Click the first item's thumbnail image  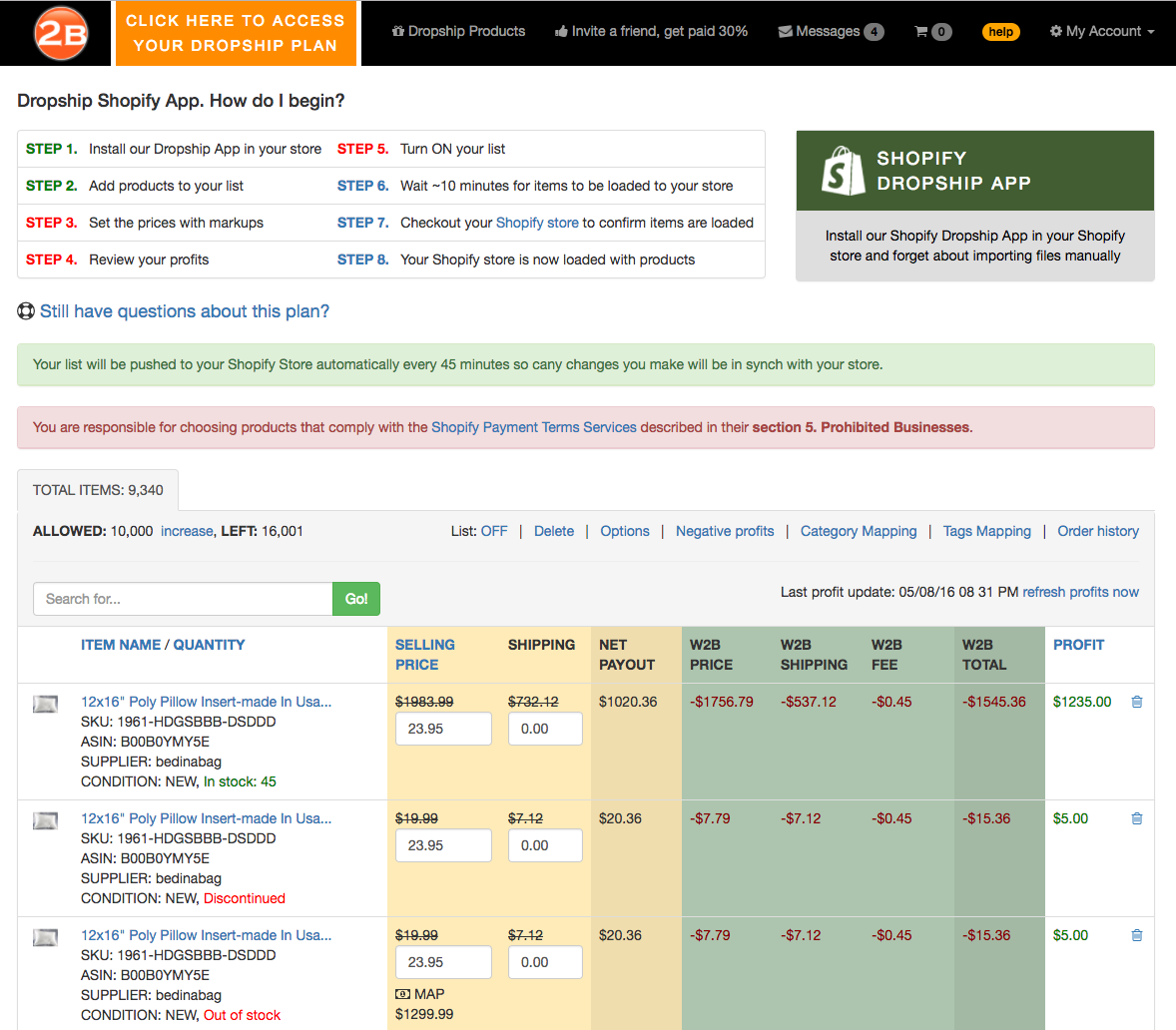(x=45, y=704)
